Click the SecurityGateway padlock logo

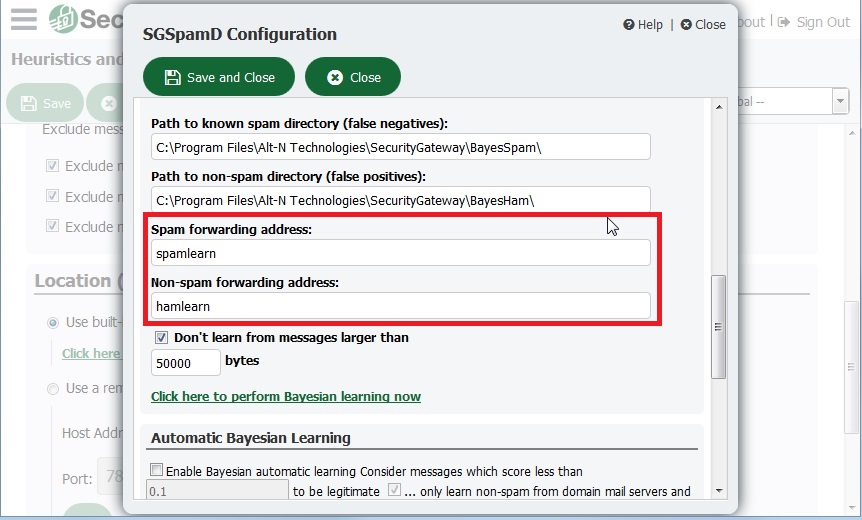[x=63, y=19]
